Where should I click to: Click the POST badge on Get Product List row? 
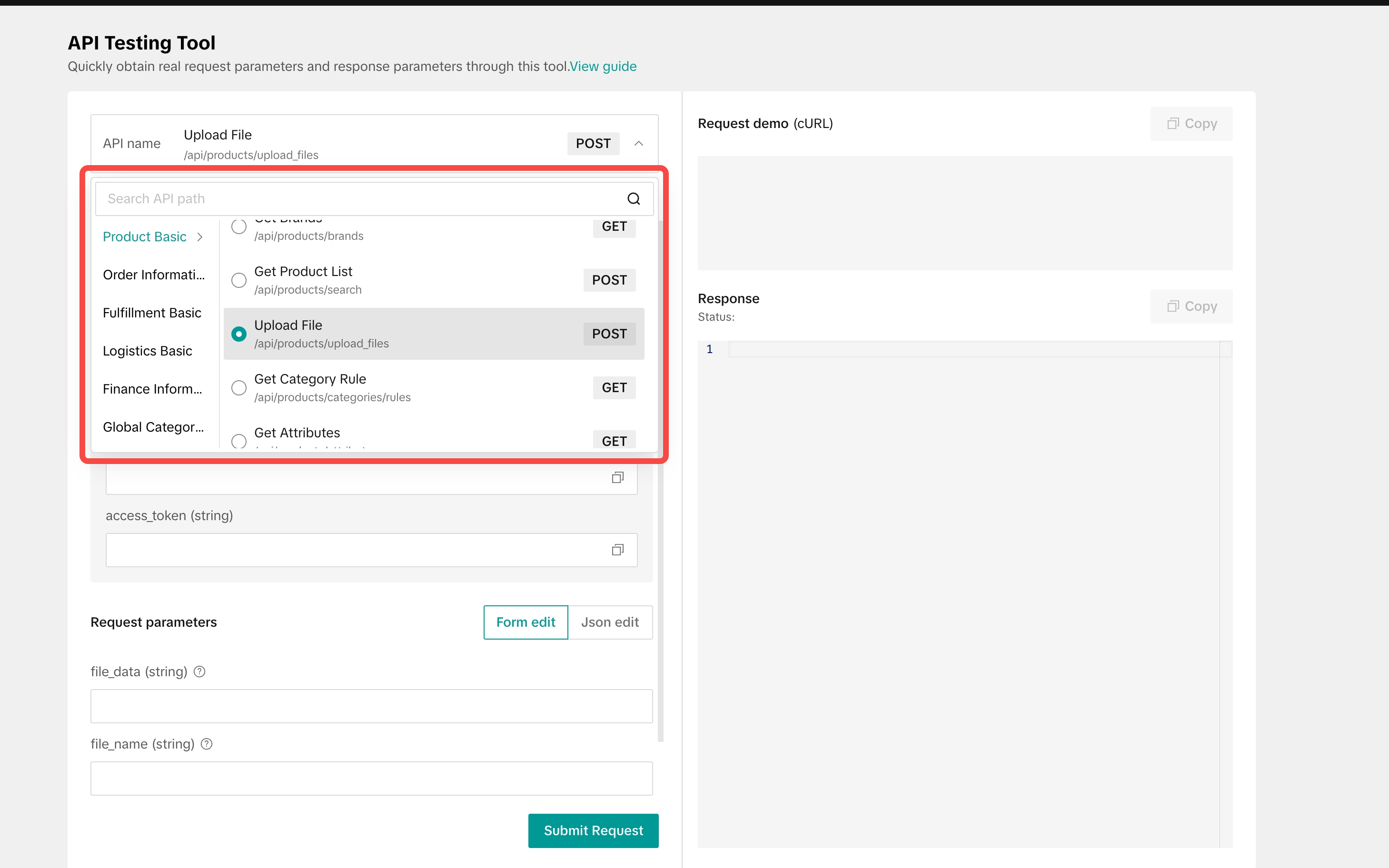pyautogui.click(x=609, y=280)
